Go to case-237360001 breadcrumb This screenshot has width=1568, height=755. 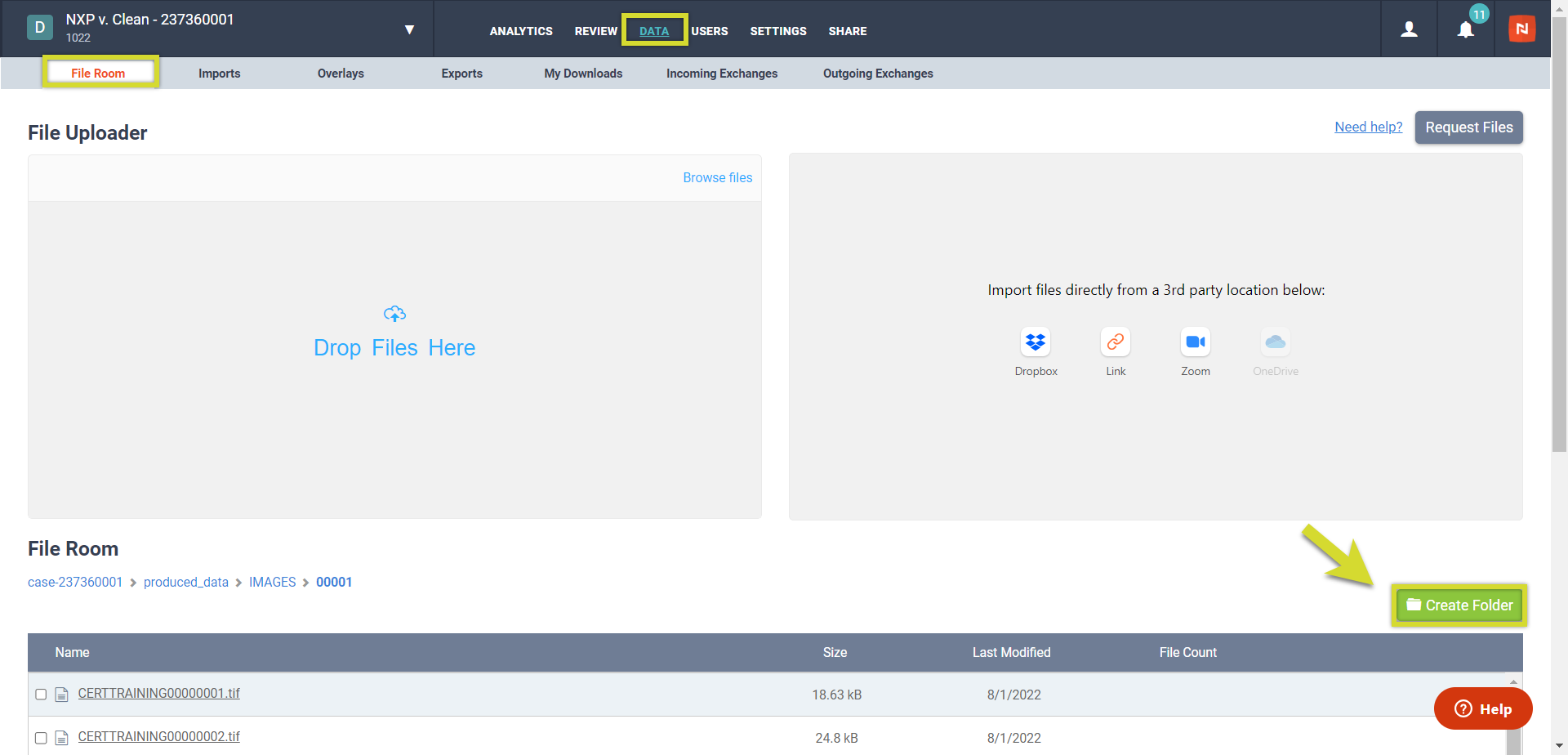tap(75, 582)
